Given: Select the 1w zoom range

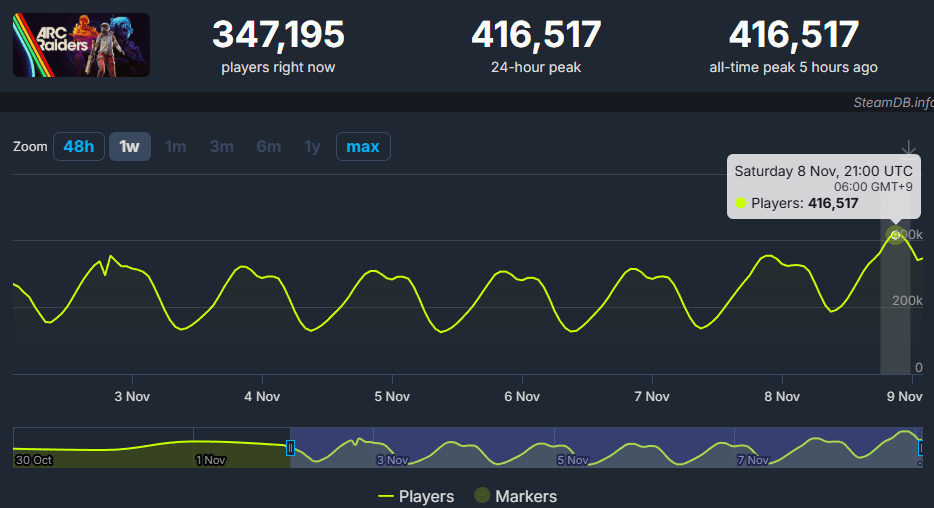Looking at the screenshot, I should [x=129, y=146].
